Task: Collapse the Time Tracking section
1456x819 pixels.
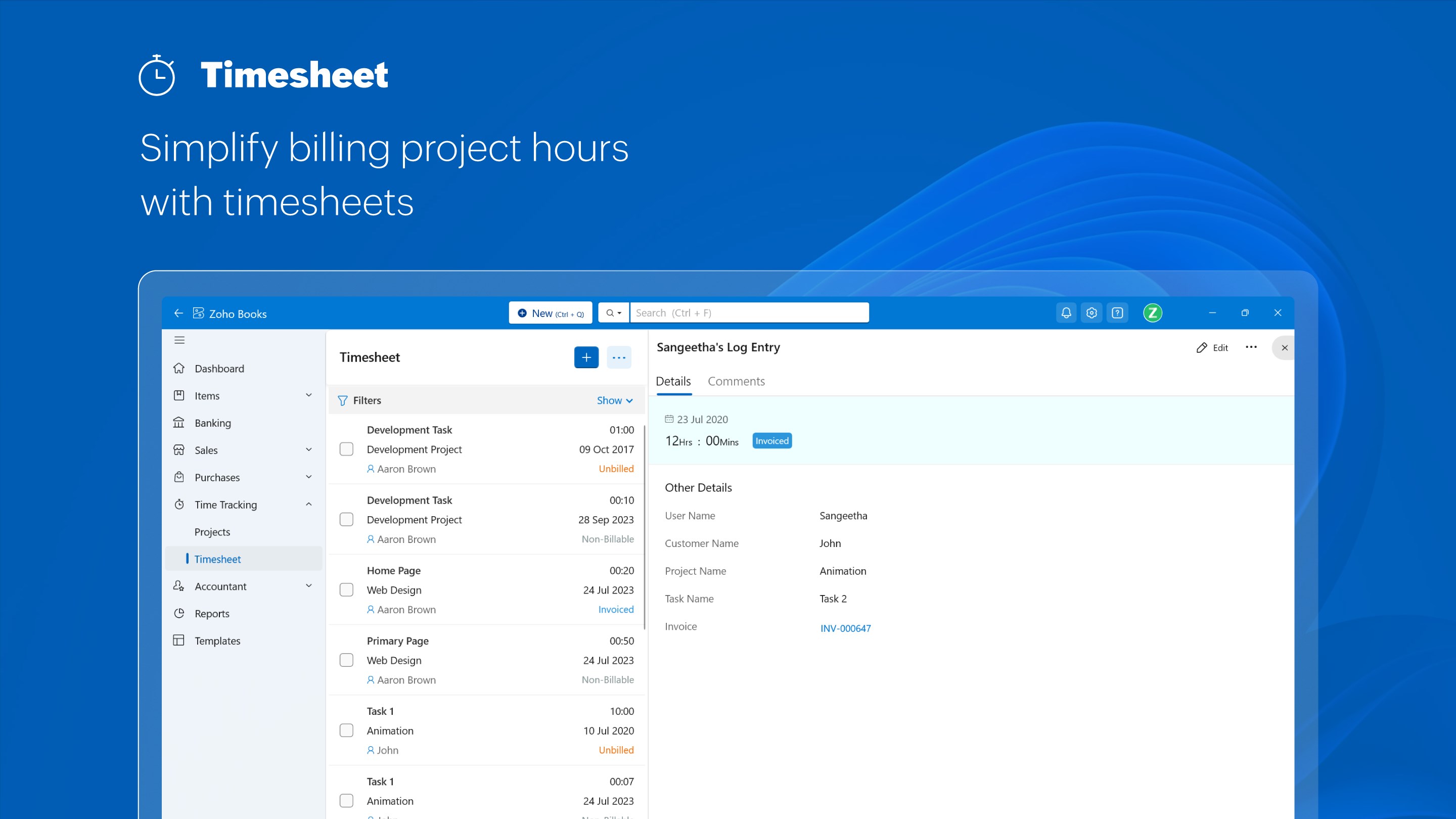Action: tap(308, 504)
